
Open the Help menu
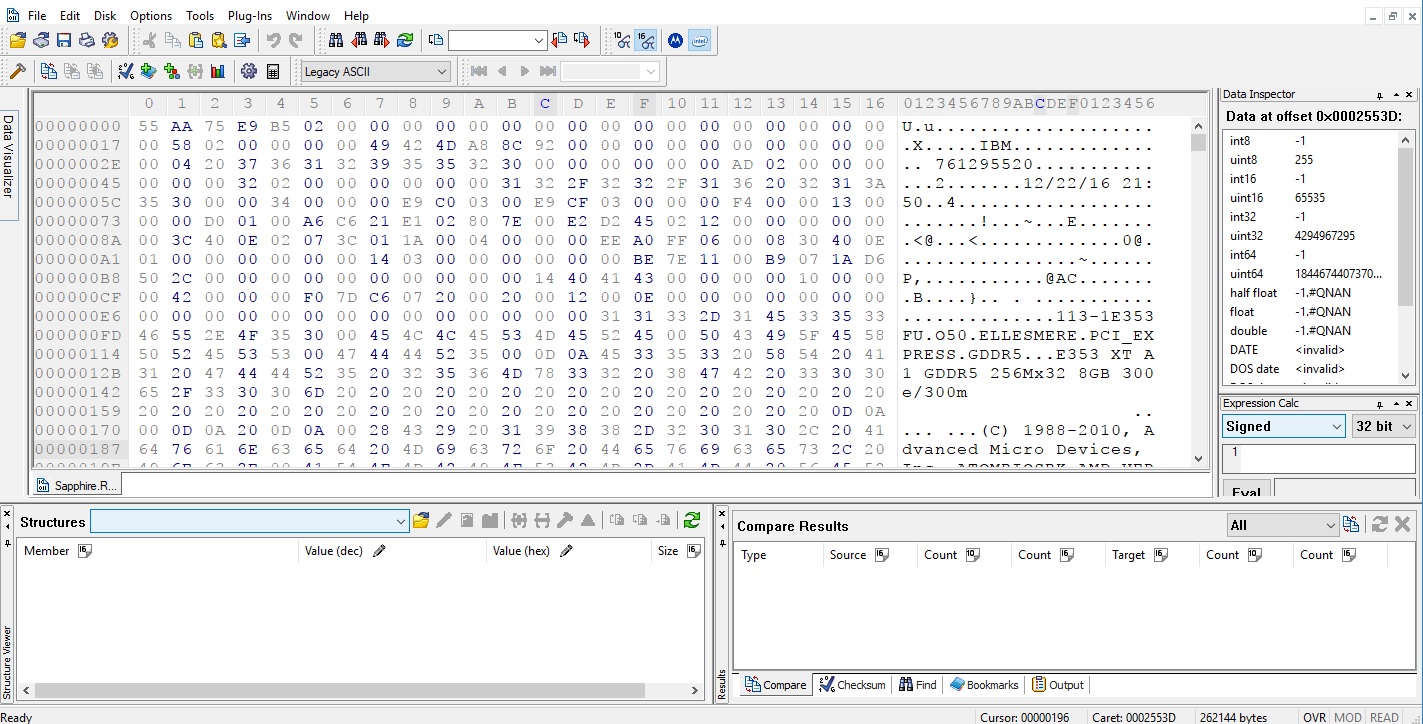tap(356, 16)
